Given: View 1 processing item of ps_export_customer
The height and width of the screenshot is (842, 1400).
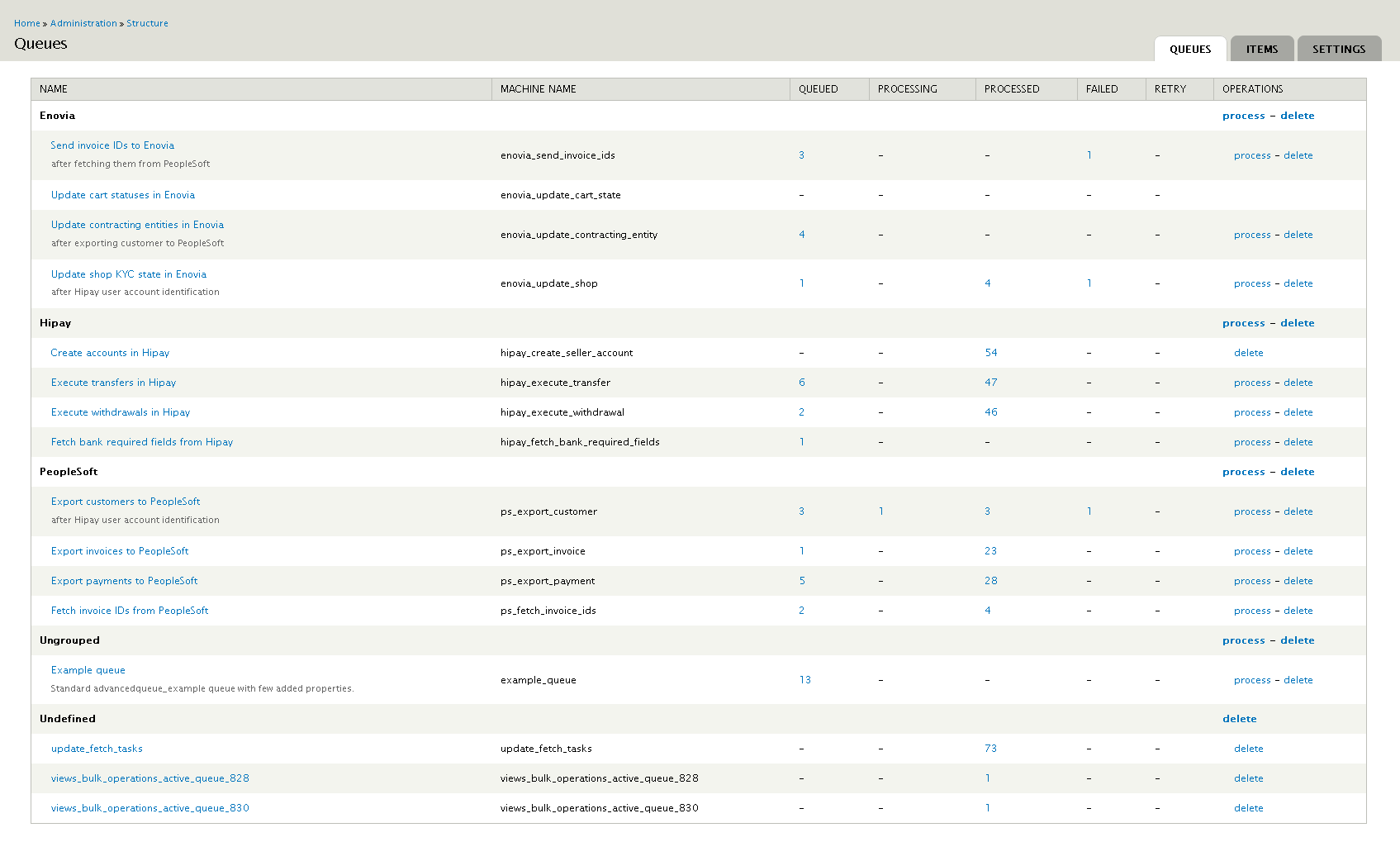Looking at the screenshot, I should pyautogui.click(x=881, y=511).
